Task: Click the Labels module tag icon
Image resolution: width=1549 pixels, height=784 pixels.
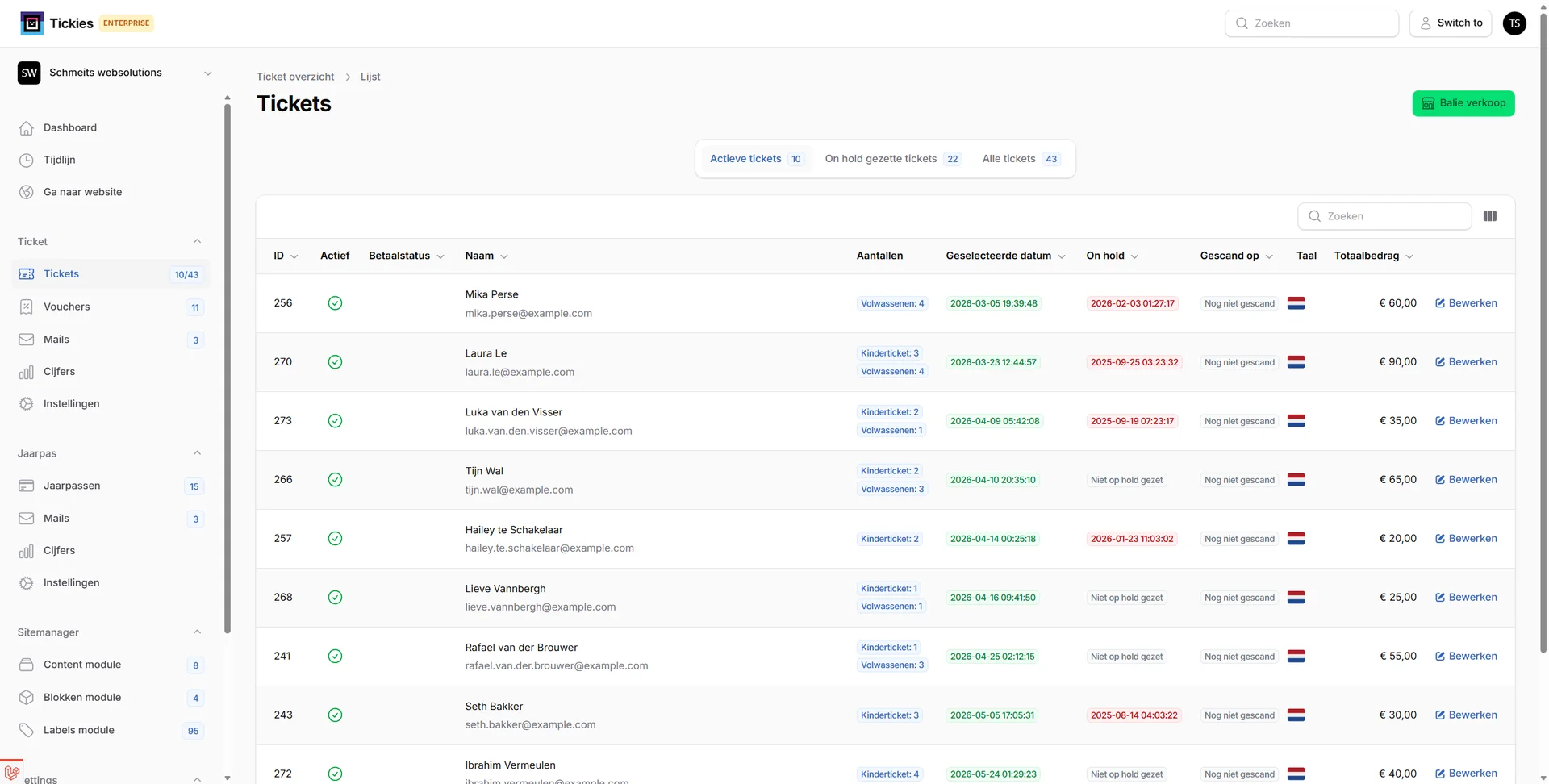Action: coord(27,731)
